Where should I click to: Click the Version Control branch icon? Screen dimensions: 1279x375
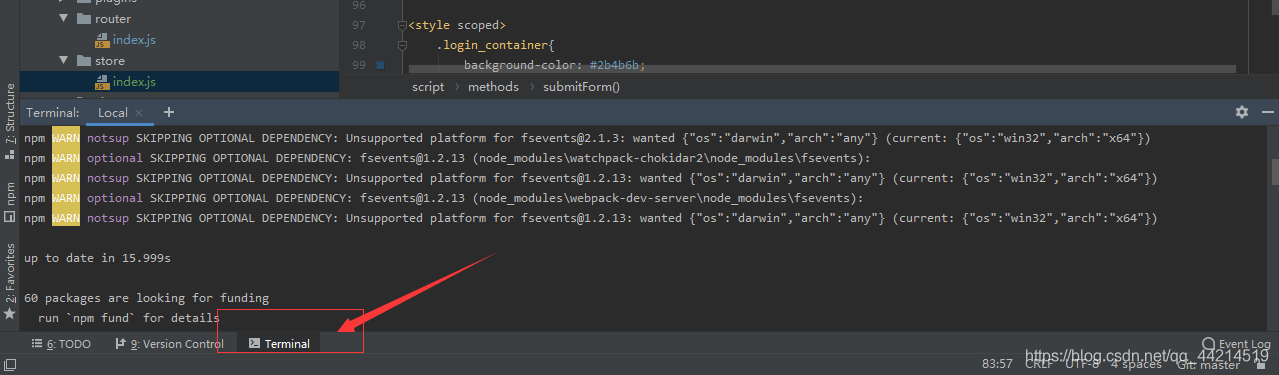121,344
